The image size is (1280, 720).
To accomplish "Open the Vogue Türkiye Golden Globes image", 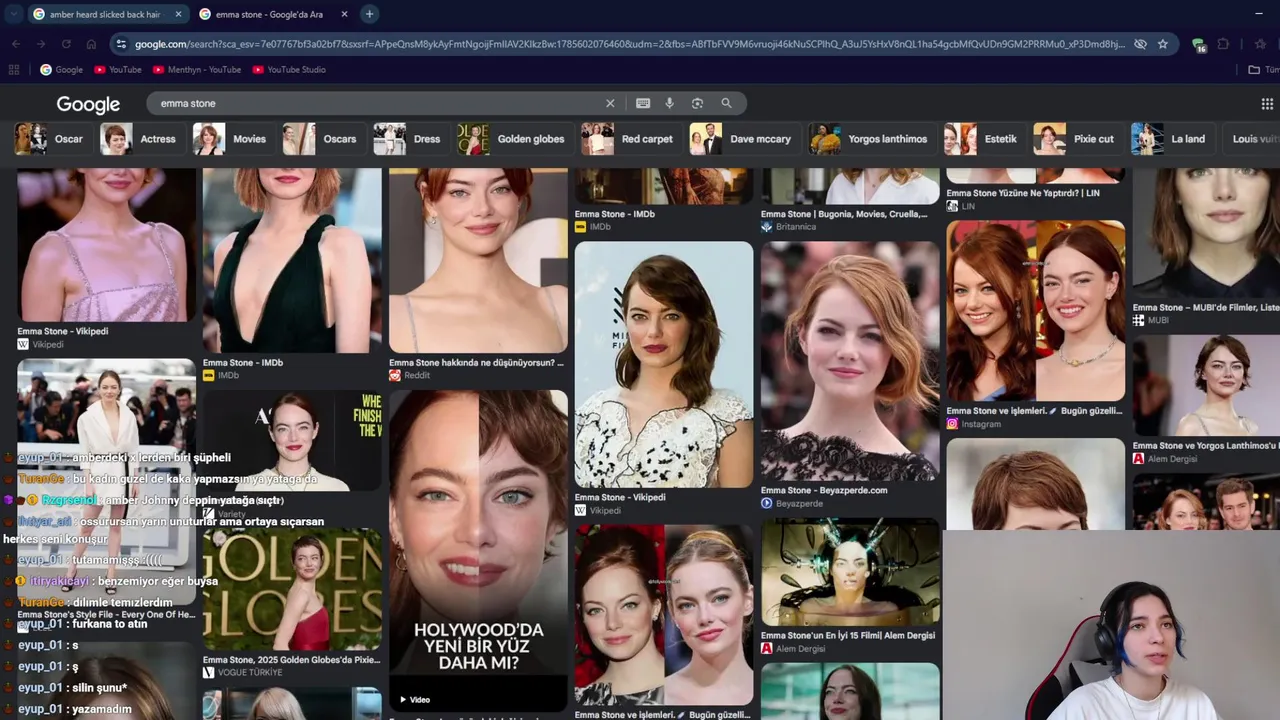I will [292, 589].
